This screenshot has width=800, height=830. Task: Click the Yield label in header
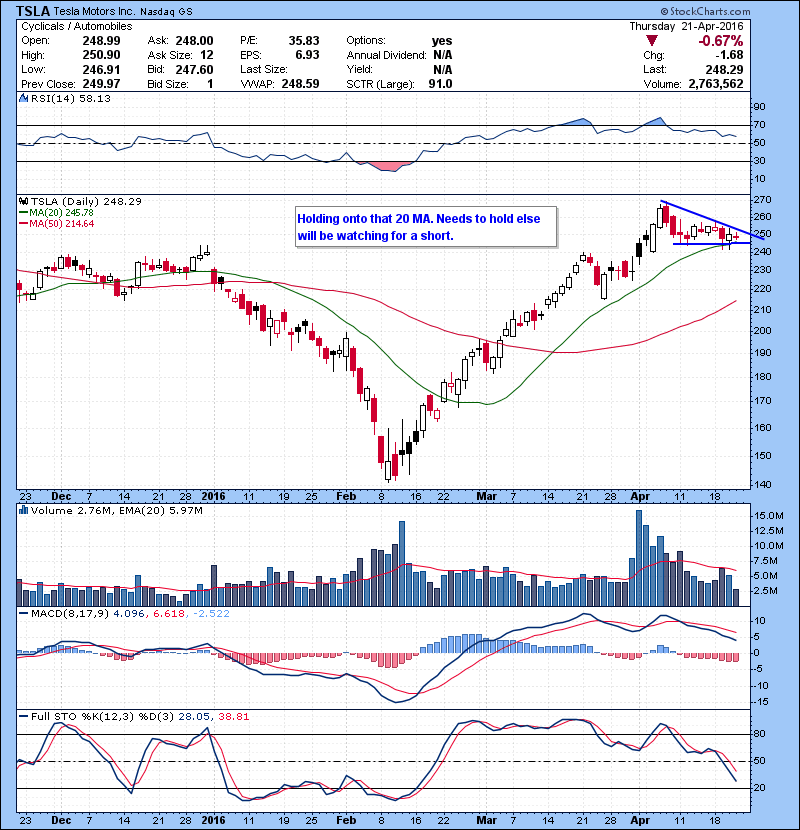coord(359,69)
